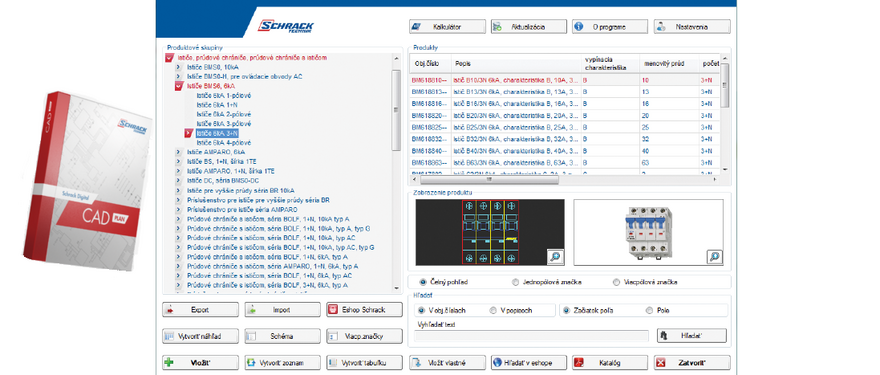This screenshot has width=880, height=375.
Task: Open the Katalóg PDF button
Action: click(610, 363)
